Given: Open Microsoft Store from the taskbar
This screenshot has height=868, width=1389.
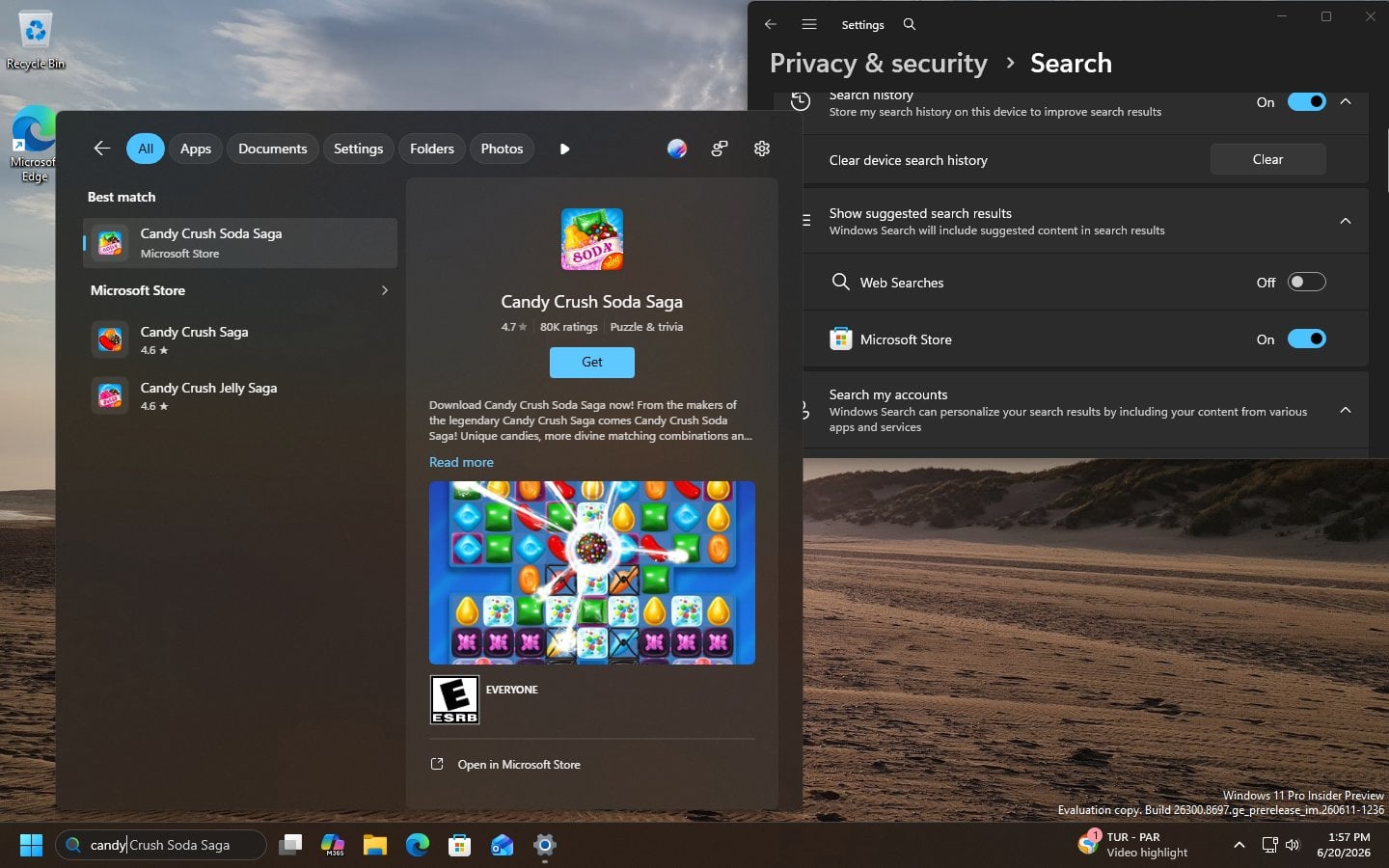Looking at the screenshot, I should tap(460, 845).
